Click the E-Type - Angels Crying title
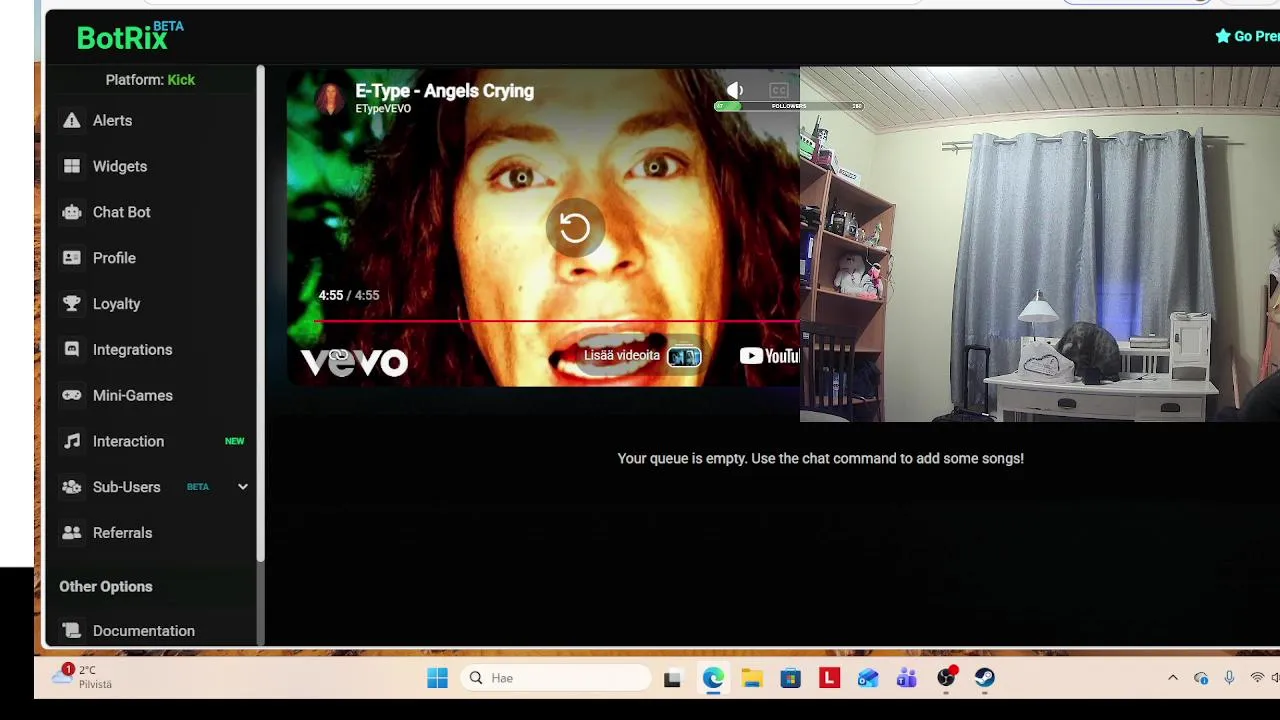Image resolution: width=1280 pixels, height=720 pixels. point(444,91)
